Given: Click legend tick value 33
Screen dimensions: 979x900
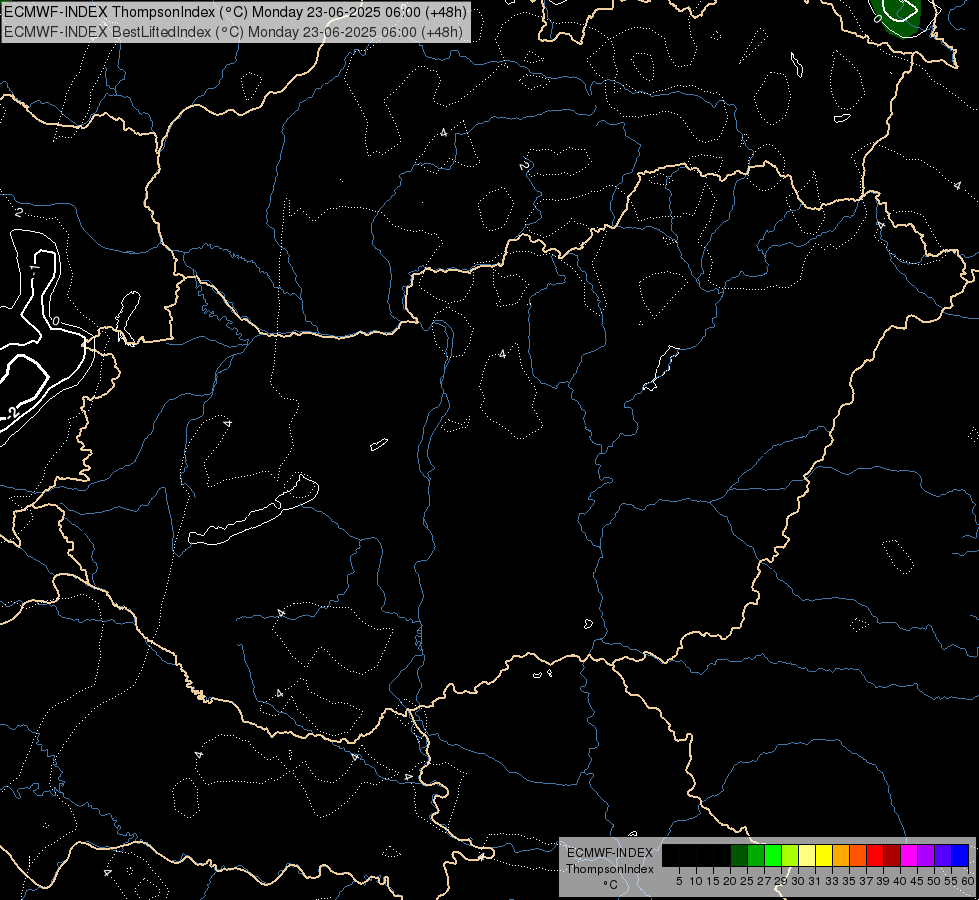Looking at the screenshot, I should click(832, 881).
